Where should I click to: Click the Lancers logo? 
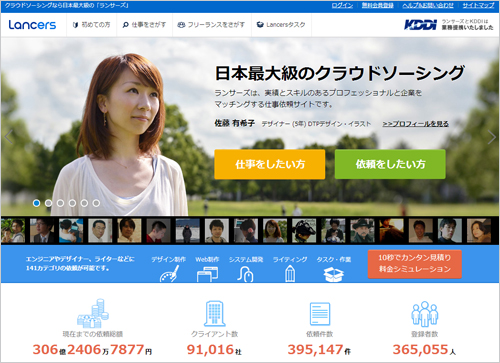click(32, 25)
